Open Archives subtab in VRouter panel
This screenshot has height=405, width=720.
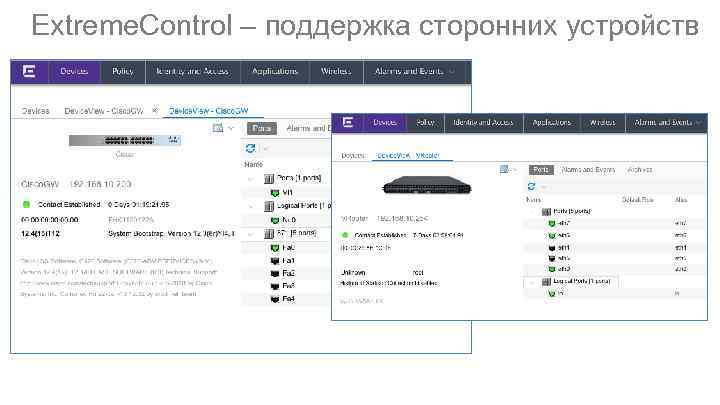coord(639,169)
